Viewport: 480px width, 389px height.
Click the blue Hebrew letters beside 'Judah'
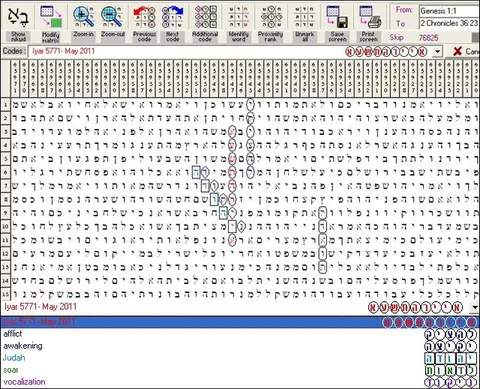pos(451,358)
